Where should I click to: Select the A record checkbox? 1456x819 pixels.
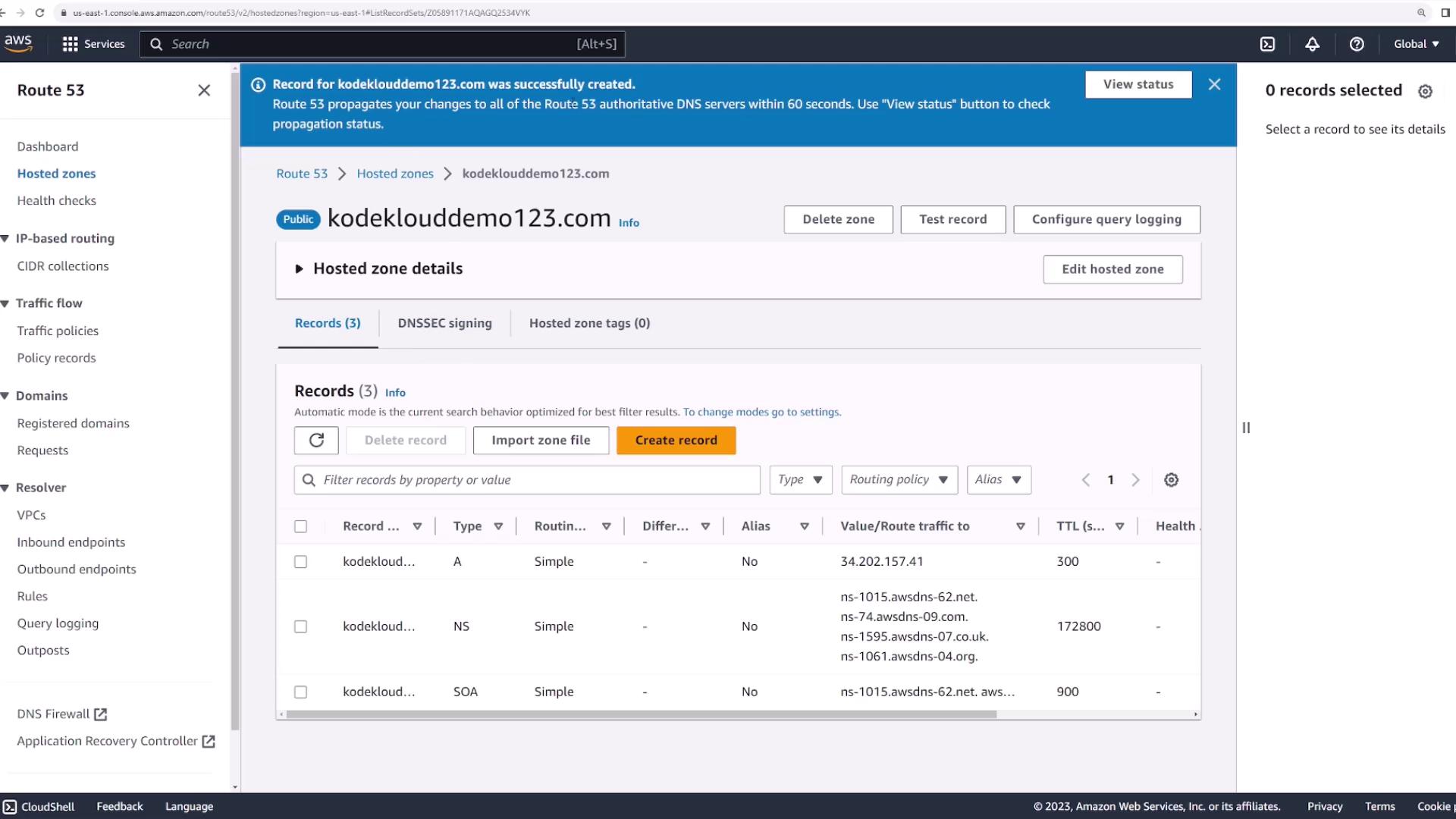(301, 562)
